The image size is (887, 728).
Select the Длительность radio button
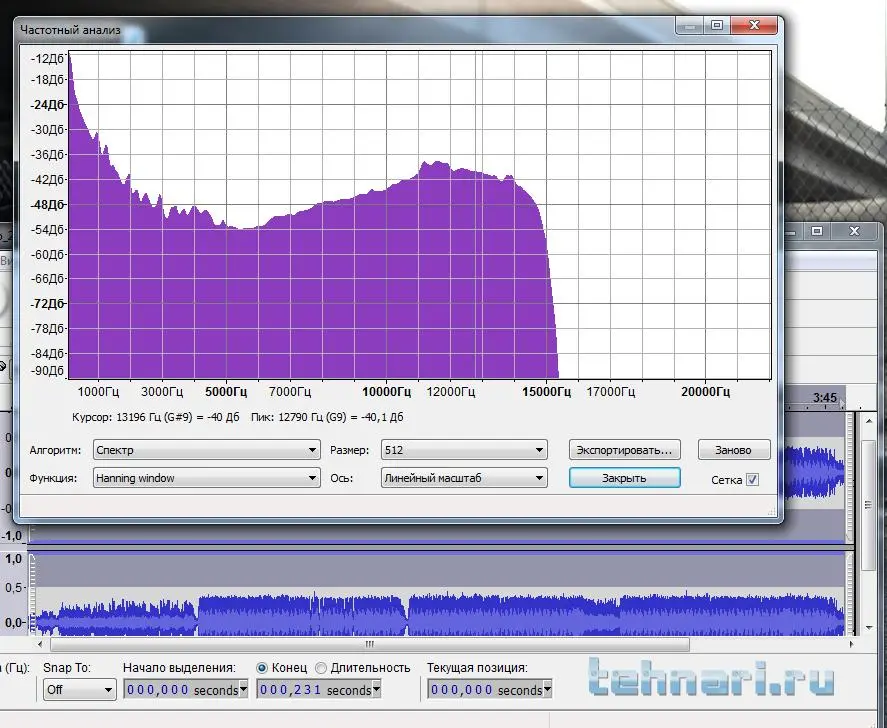[321, 668]
